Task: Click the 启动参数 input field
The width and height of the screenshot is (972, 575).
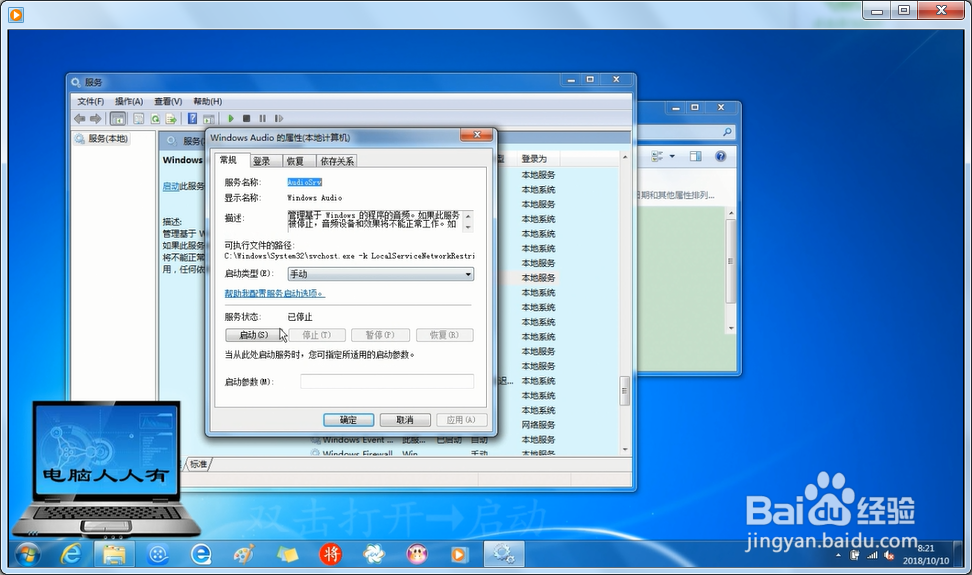Action: click(x=387, y=382)
